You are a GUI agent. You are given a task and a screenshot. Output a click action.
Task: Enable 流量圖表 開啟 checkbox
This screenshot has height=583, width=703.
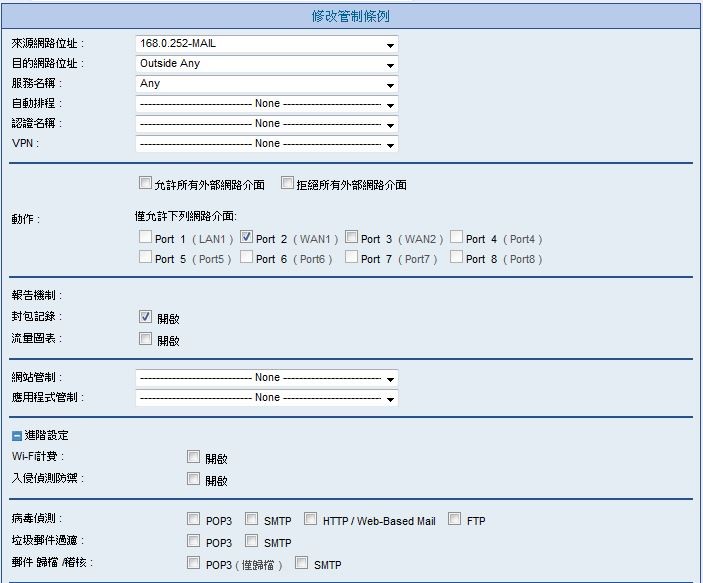[145, 339]
